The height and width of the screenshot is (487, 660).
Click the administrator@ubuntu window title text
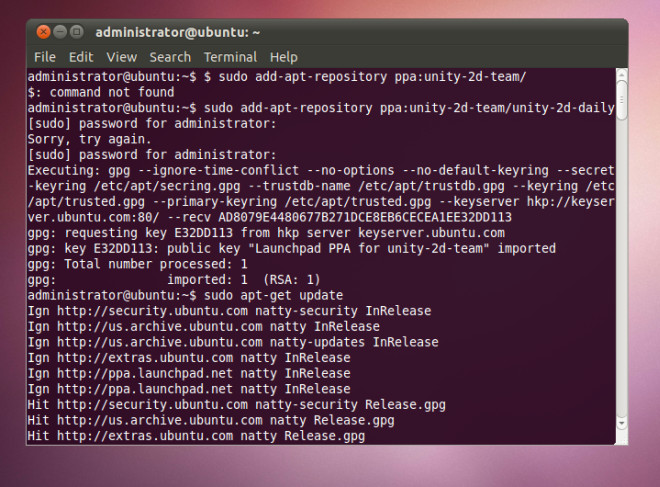[177, 32]
